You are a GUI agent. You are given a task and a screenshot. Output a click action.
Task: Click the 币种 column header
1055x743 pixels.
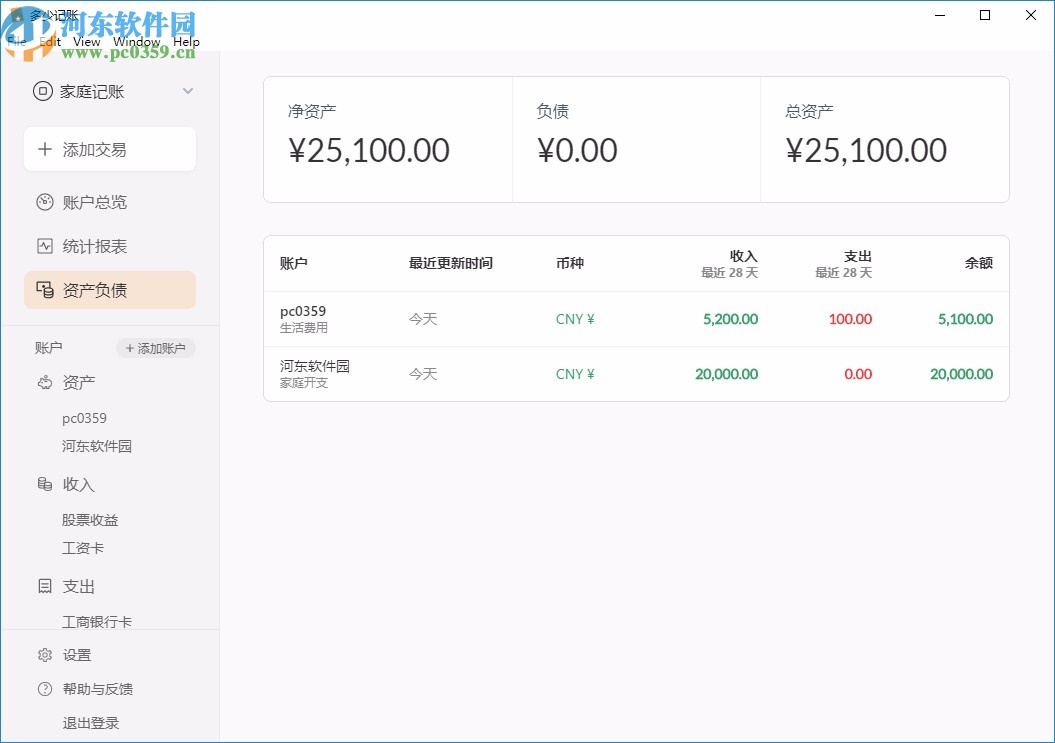(x=569, y=263)
